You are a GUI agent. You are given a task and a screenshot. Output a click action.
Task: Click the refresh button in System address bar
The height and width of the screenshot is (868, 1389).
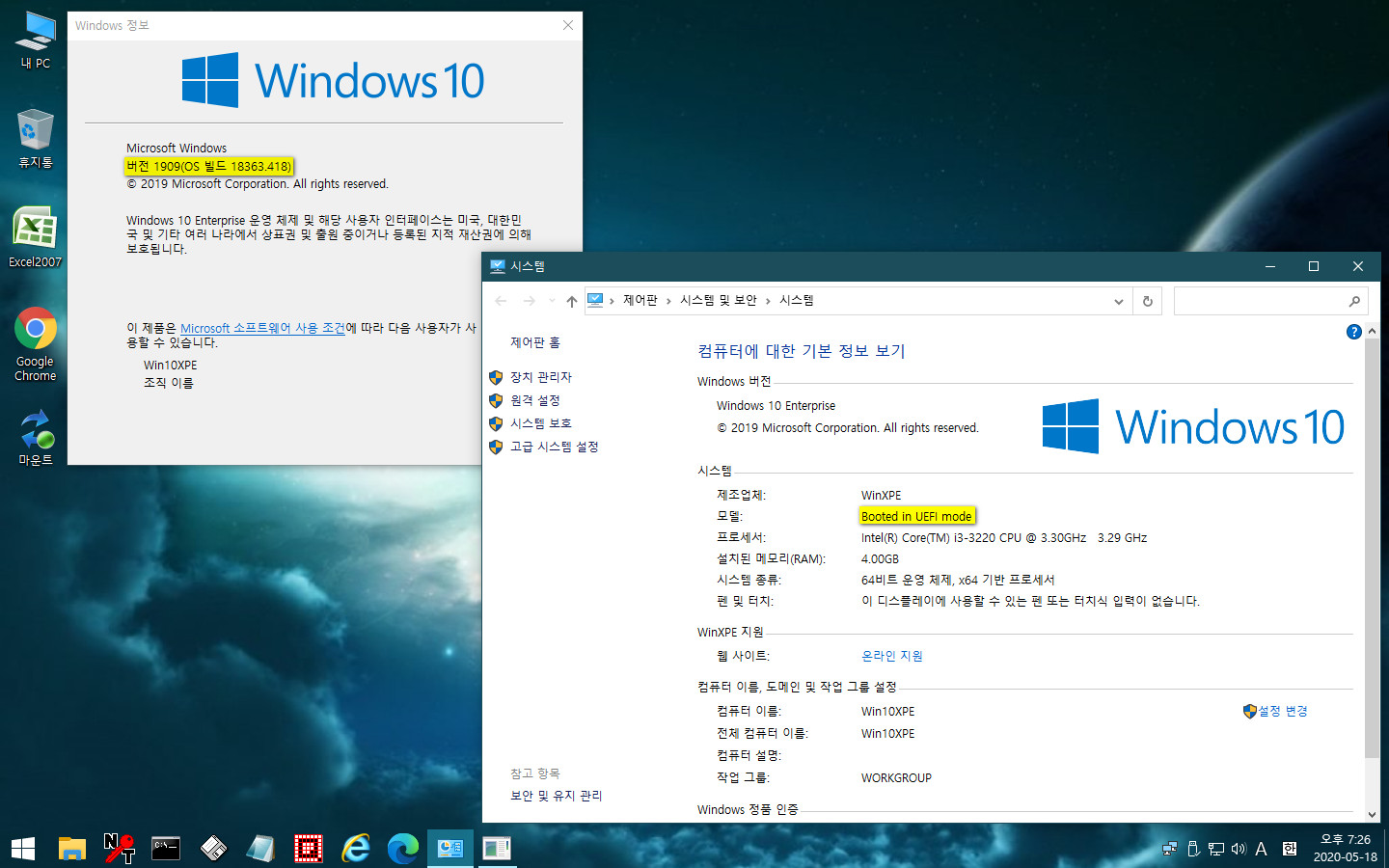click(x=1147, y=301)
